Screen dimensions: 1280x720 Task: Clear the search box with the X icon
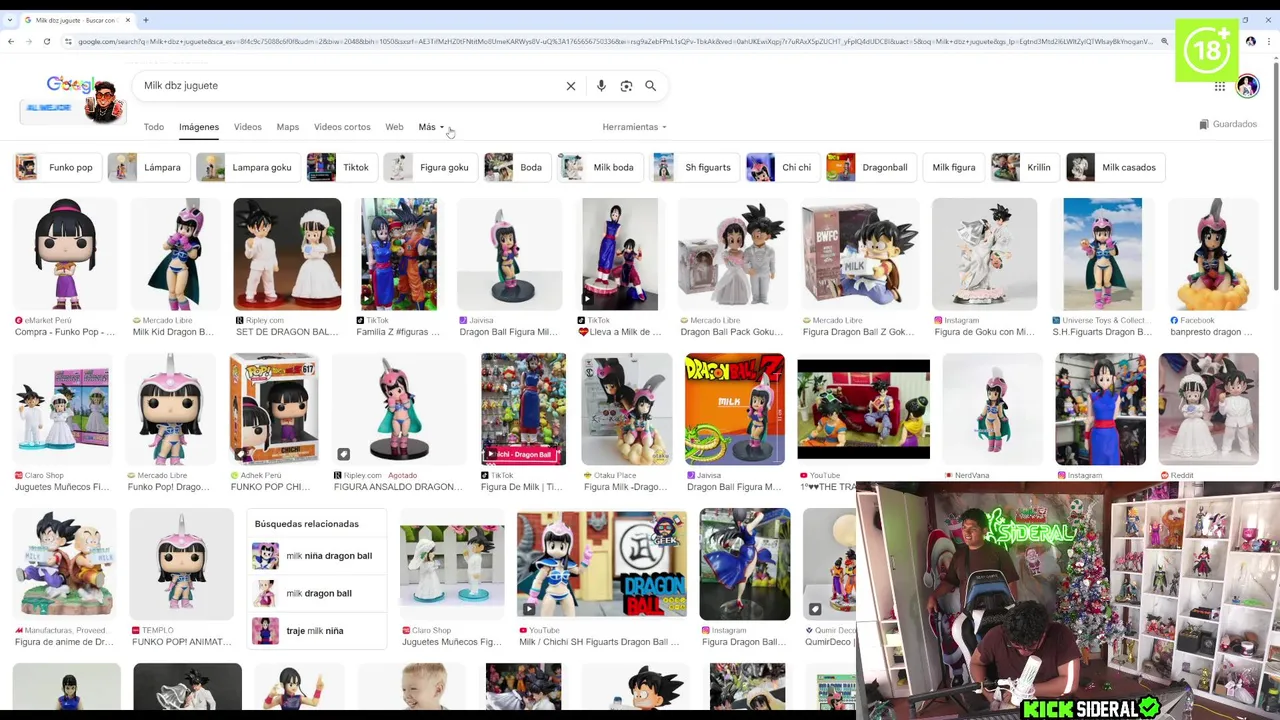click(x=571, y=86)
